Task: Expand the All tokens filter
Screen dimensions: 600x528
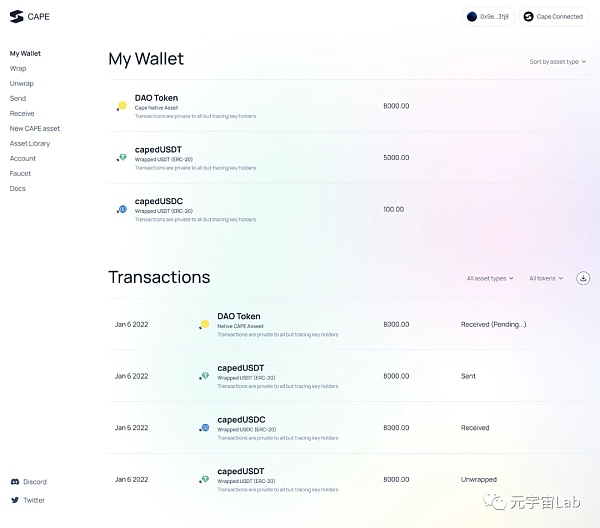Action: (546, 278)
